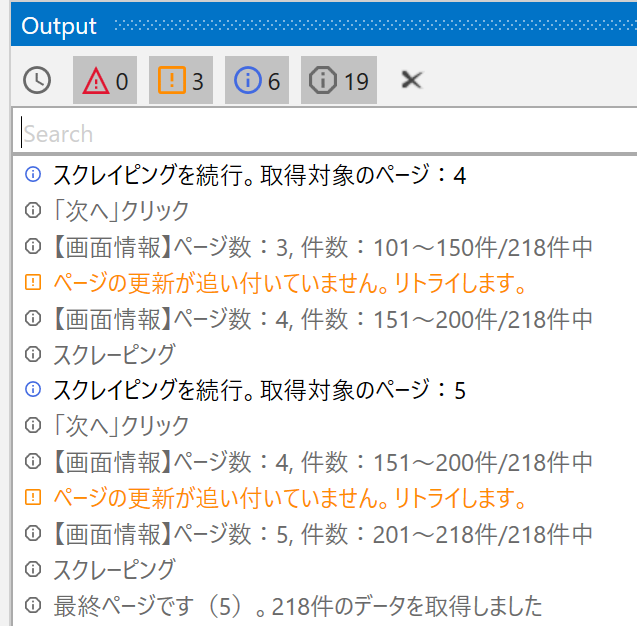Viewport: 637px width, 626px height.
Task: Select the first 'ページ数：4, 件数：151～200件' log line
Action: pos(323,318)
